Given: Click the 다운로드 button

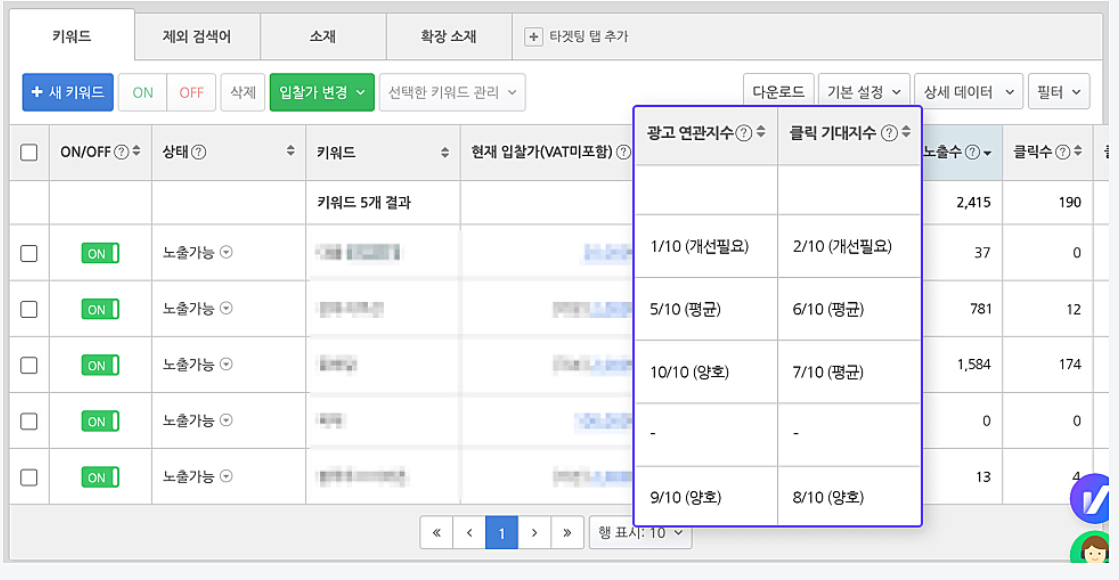Looking at the screenshot, I should point(778,92).
